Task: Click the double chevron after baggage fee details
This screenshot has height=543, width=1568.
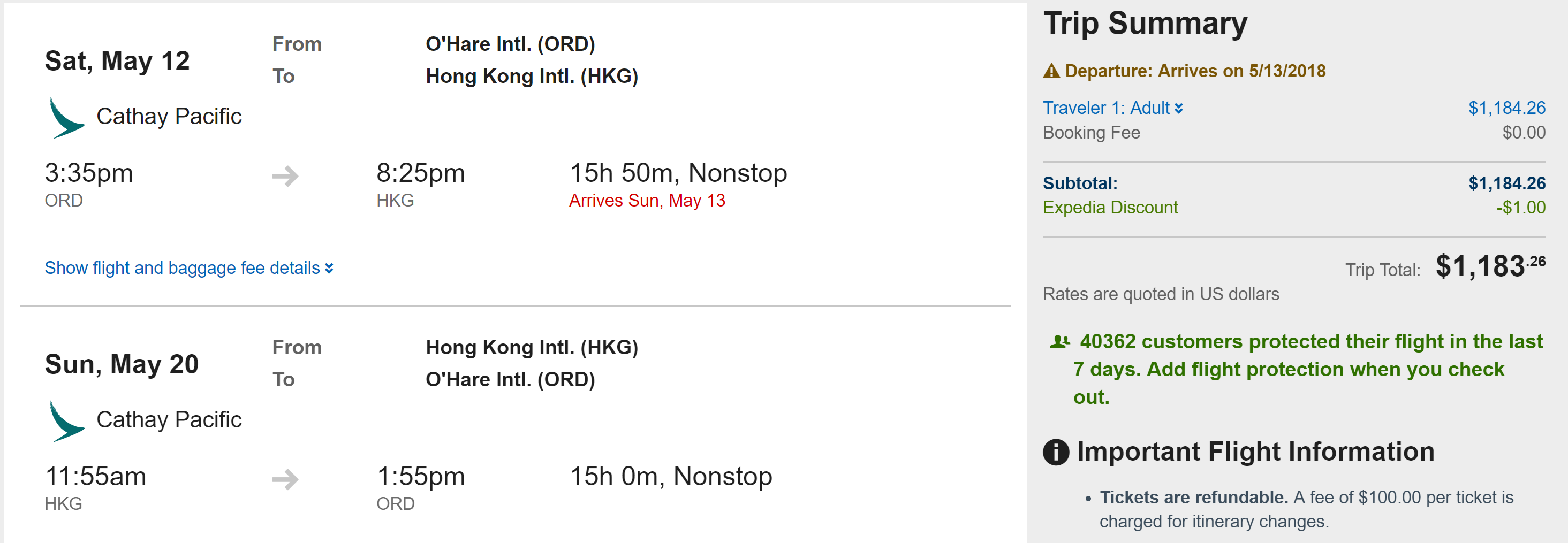Action: pyautogui.click(x=329, y=268)
